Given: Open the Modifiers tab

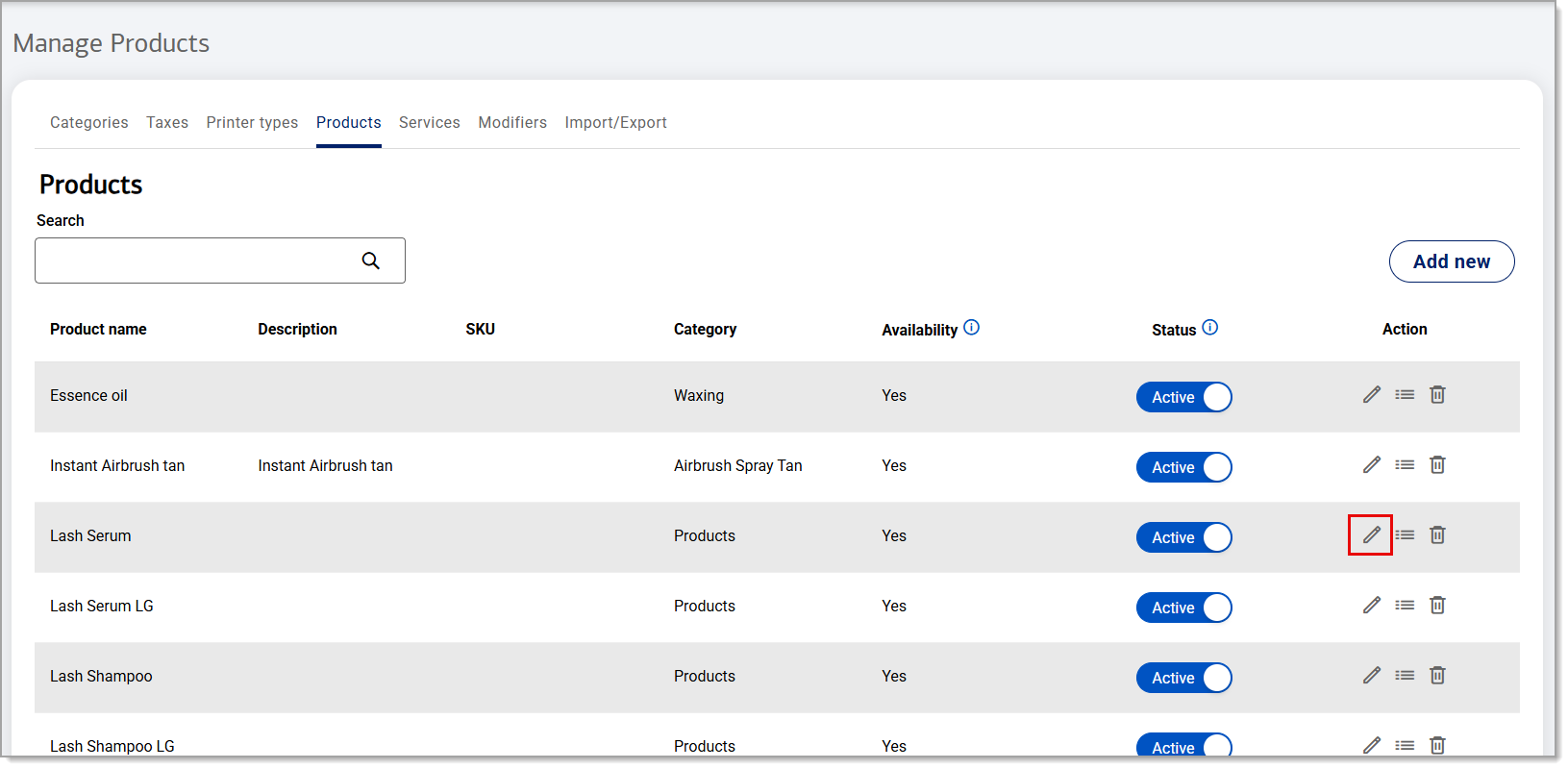Looking at the screenshot, I should [x=512, y=122].
